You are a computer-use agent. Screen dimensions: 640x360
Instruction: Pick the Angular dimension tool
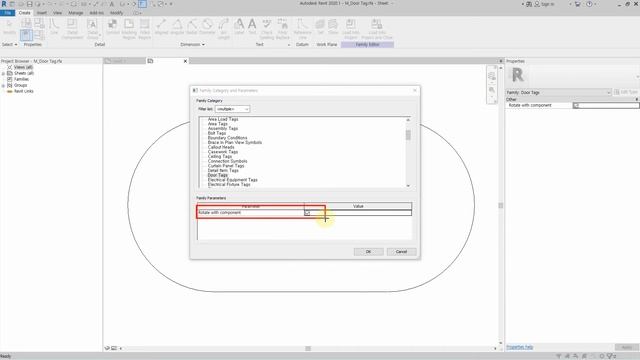(177, 27)
